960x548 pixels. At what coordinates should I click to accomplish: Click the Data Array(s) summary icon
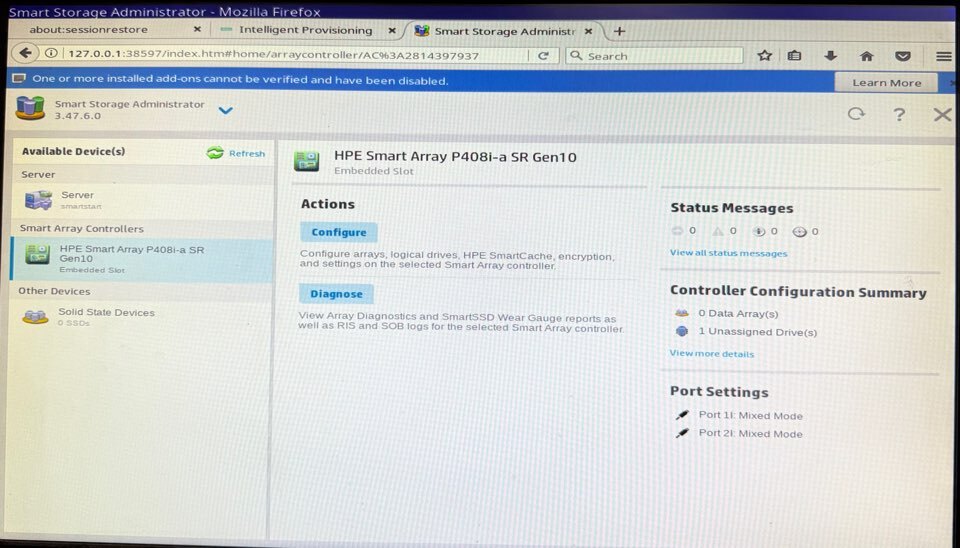coord(682,313)
